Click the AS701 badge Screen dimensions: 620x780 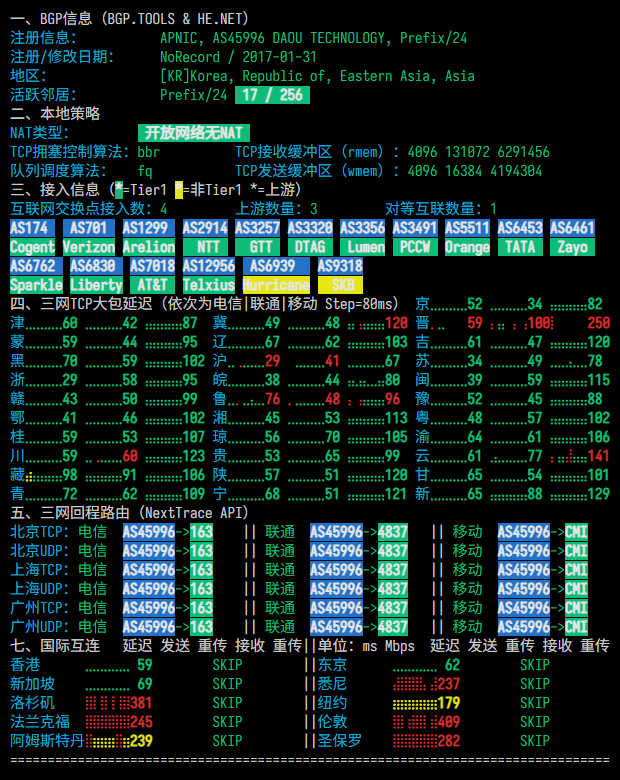click(89, 228)
